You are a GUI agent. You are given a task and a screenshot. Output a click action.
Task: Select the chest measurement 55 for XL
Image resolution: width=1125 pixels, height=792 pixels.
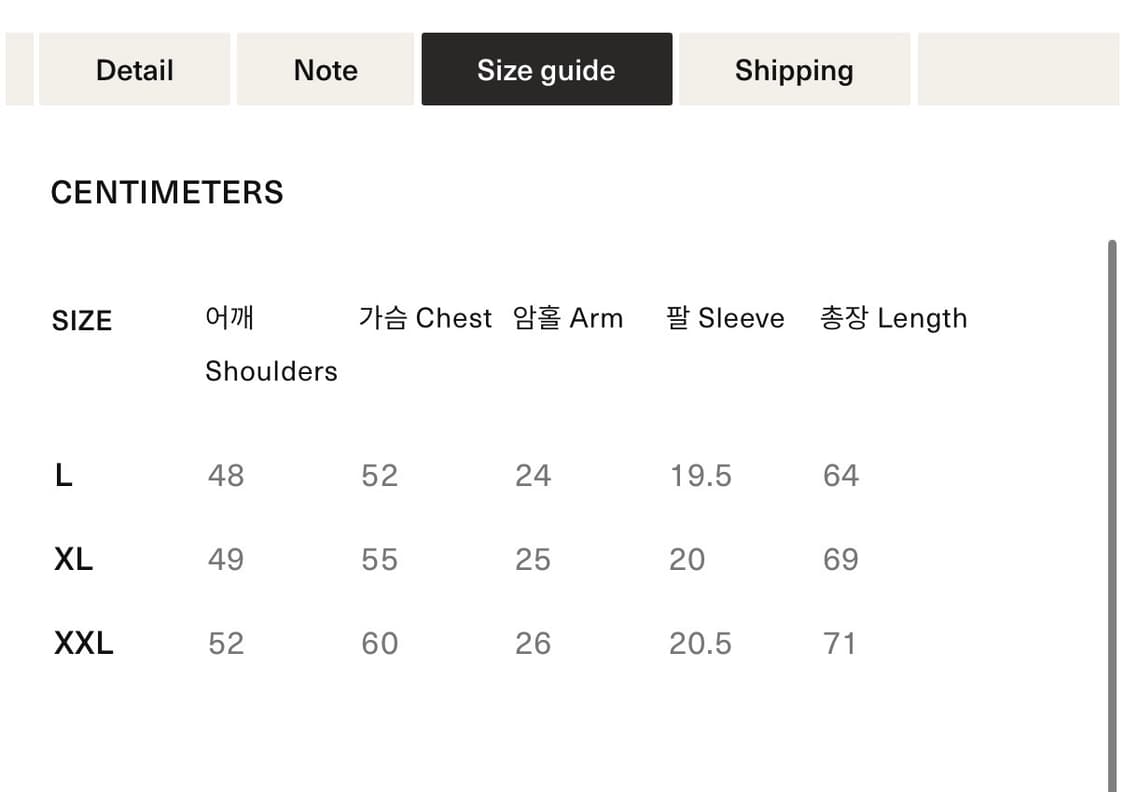pyautogui.click(x=379, y=560)
